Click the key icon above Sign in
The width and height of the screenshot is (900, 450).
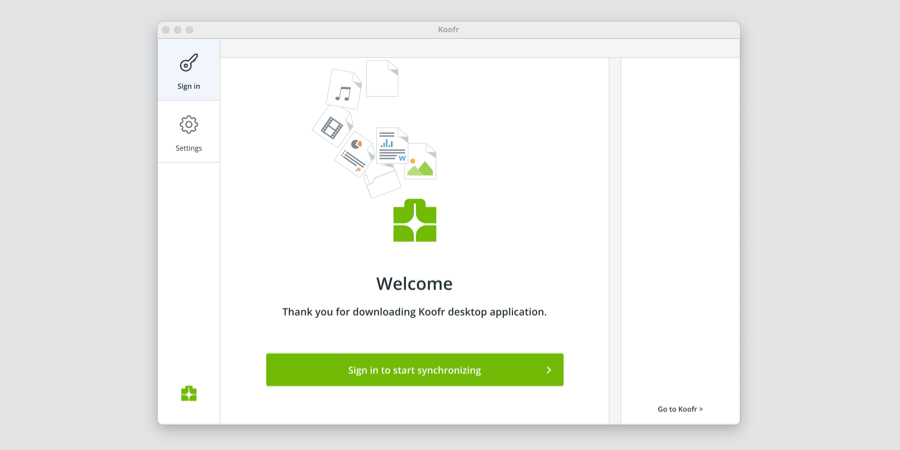189,63
